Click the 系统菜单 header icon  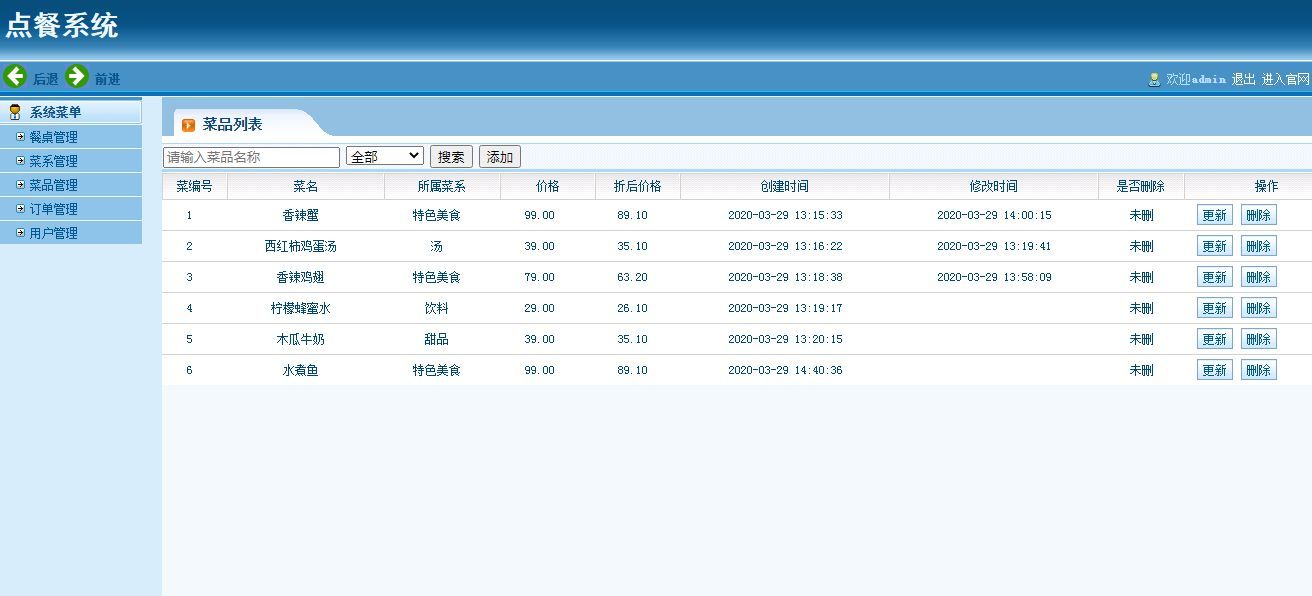tap(14, 112)
